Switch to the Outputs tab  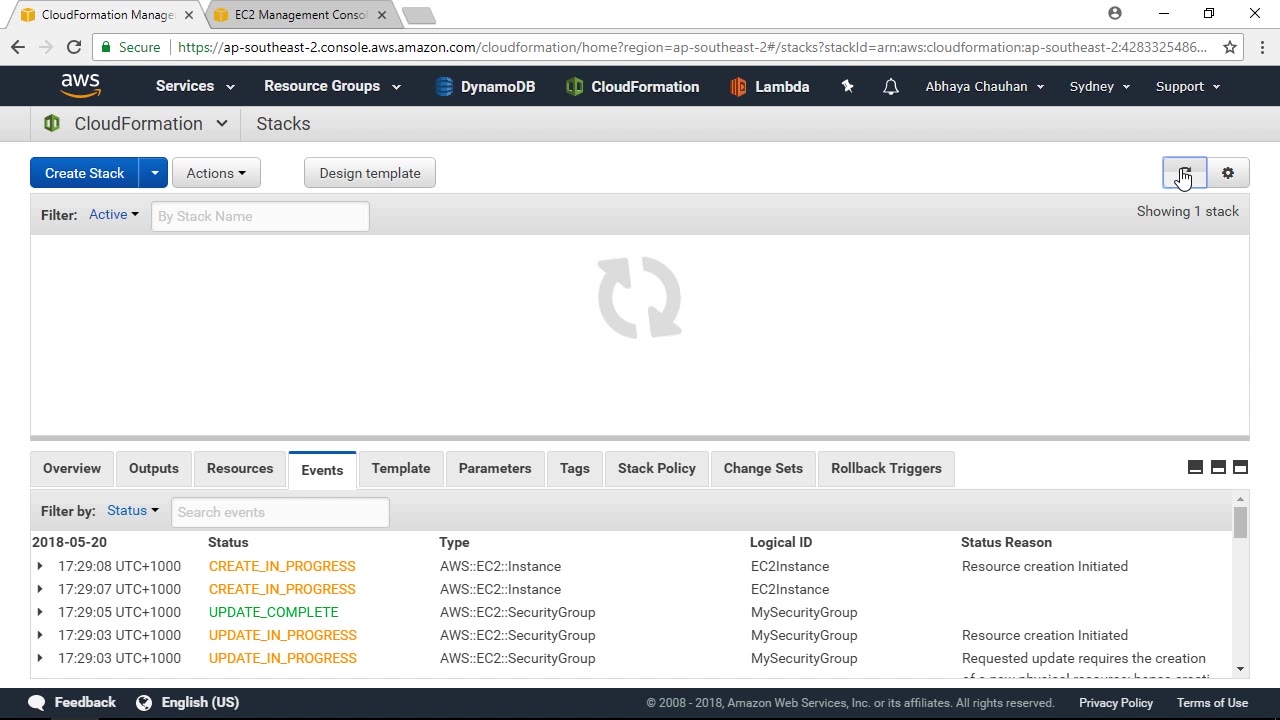pyautogui.click(x=154, y=469)
